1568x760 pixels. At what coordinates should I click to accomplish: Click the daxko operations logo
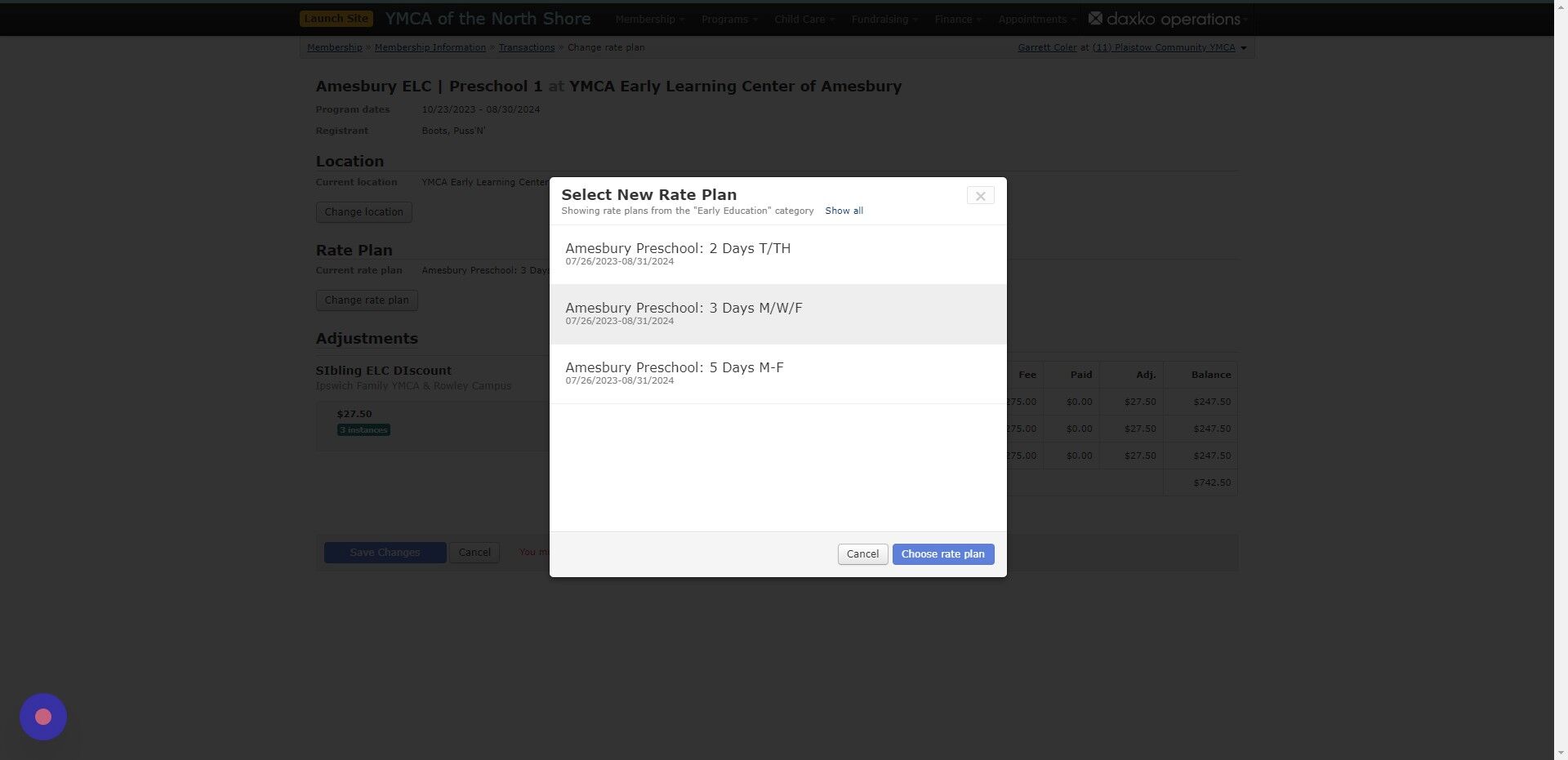tap(1168, 18)
